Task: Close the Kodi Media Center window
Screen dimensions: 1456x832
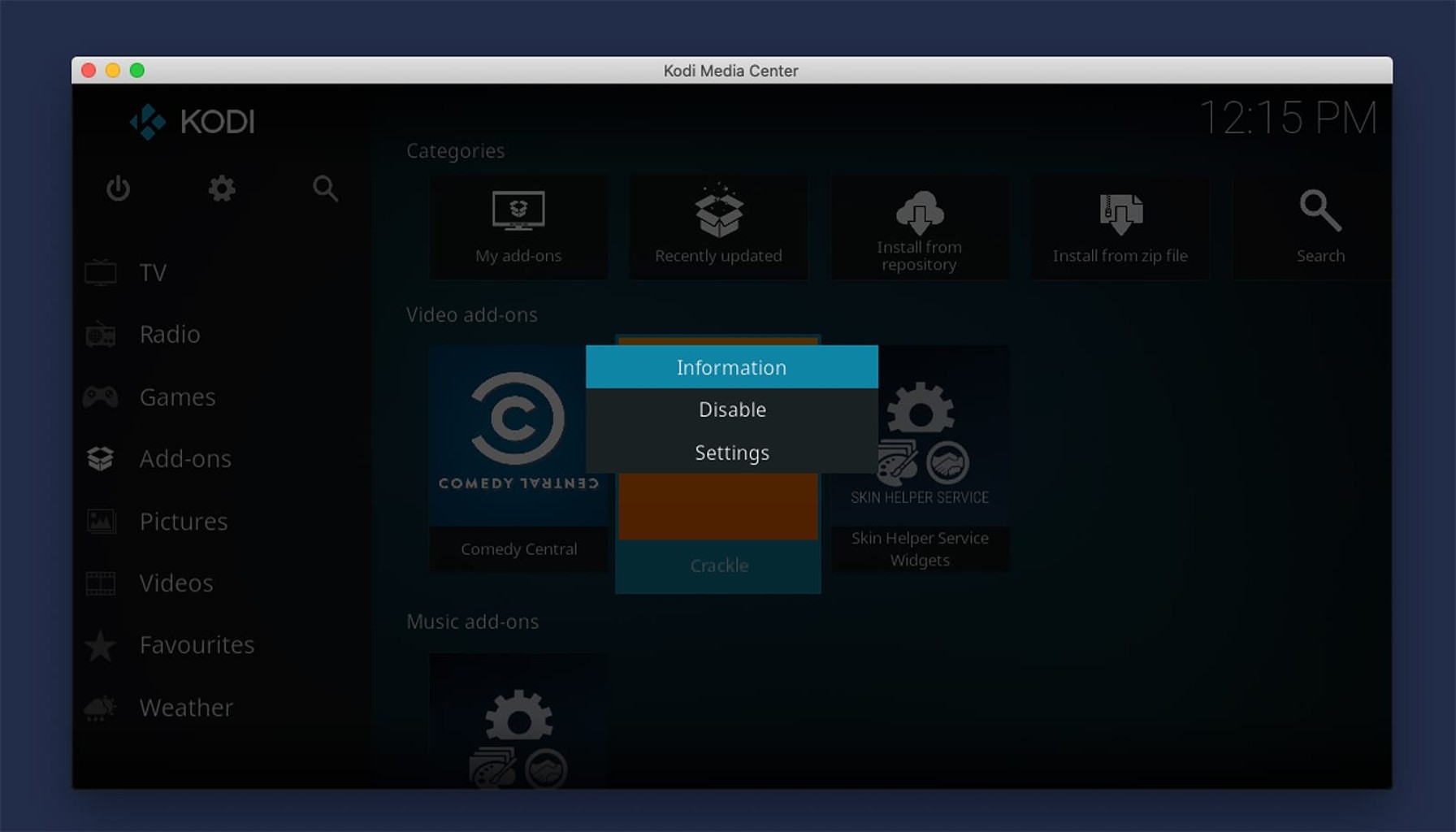Action: 89,71
